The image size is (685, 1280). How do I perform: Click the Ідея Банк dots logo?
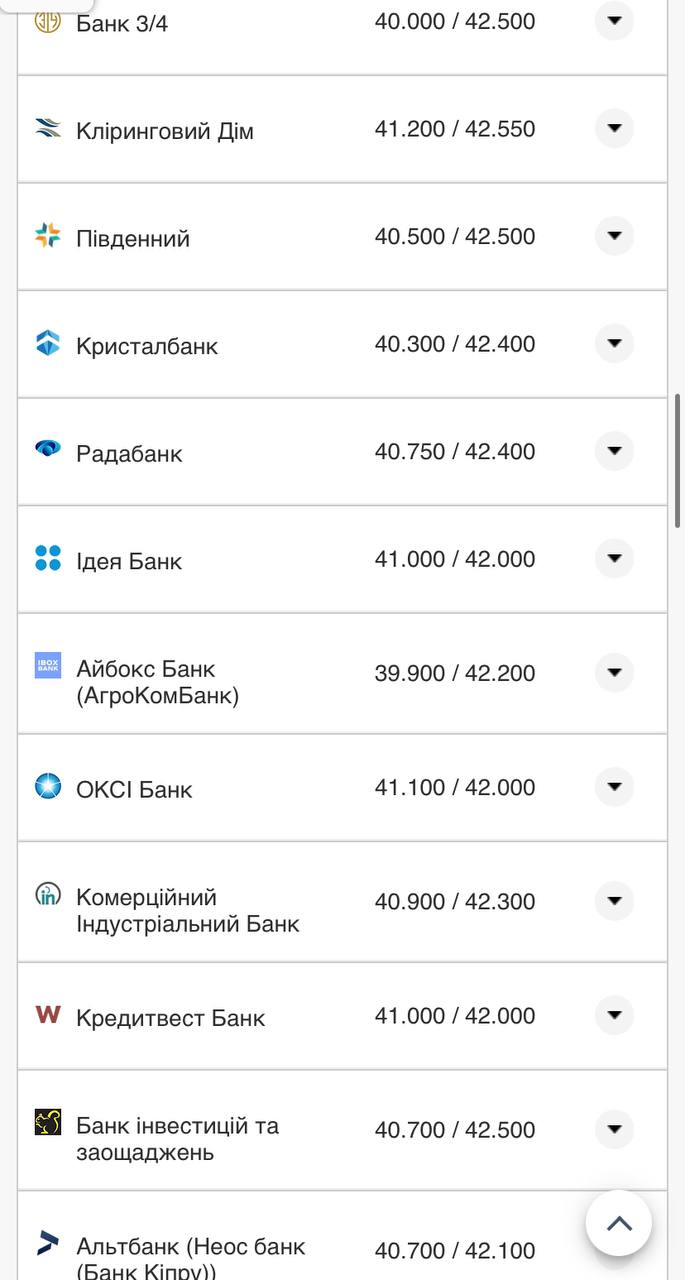pyautogui.click(x=48, y=558)
